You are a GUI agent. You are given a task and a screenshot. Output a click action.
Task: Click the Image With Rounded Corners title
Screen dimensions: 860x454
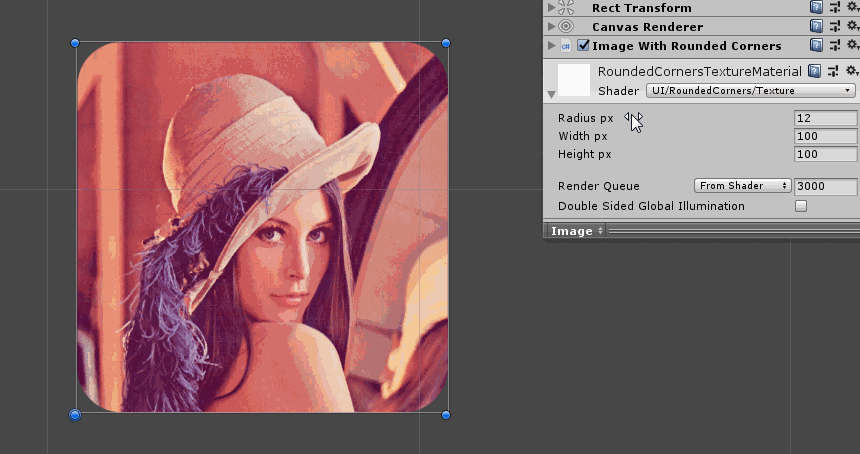coord(687,46)
